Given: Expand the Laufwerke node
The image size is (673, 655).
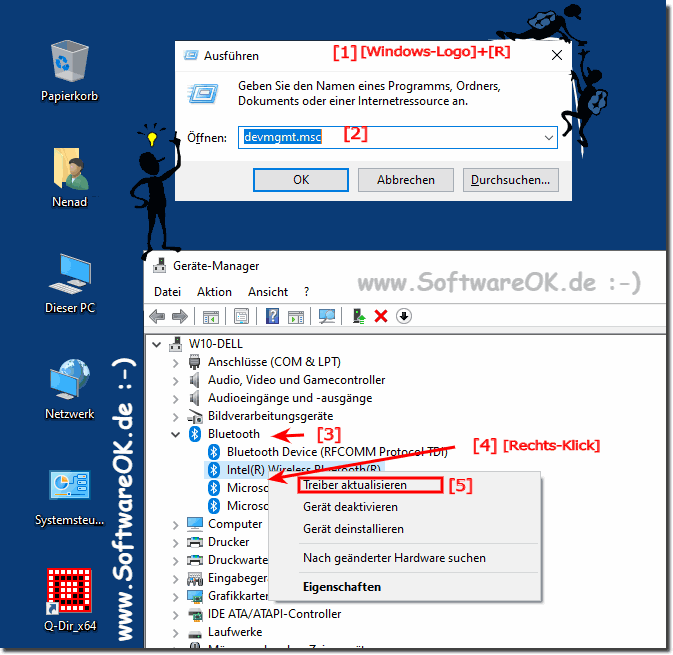Looking at the screenshot, I should coord(175,633).
